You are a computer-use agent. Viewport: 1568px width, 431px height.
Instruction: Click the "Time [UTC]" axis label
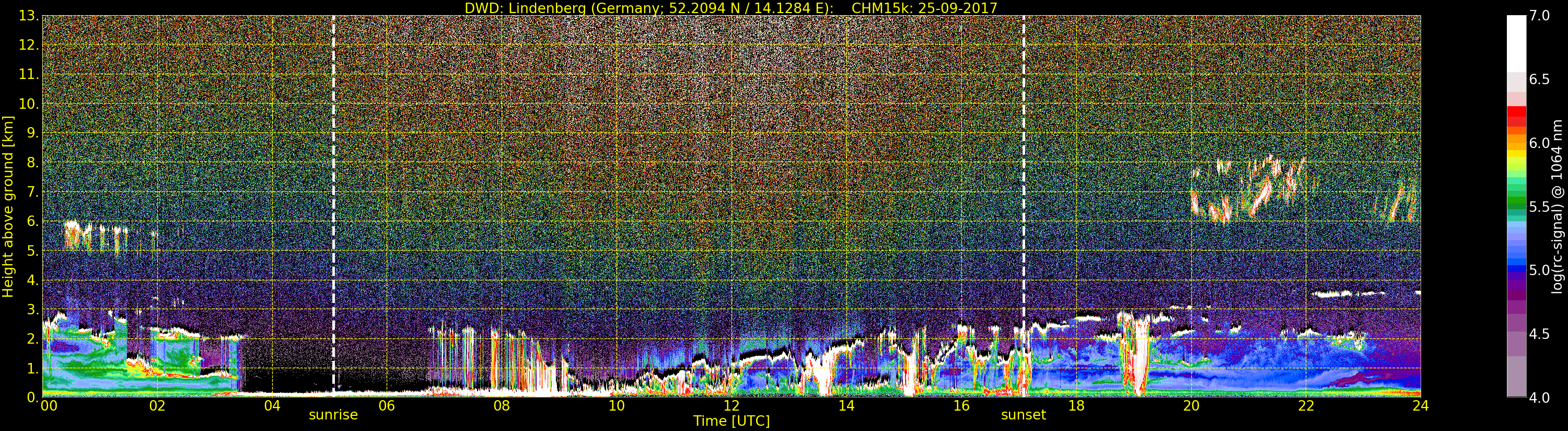(x=731, y=421)
